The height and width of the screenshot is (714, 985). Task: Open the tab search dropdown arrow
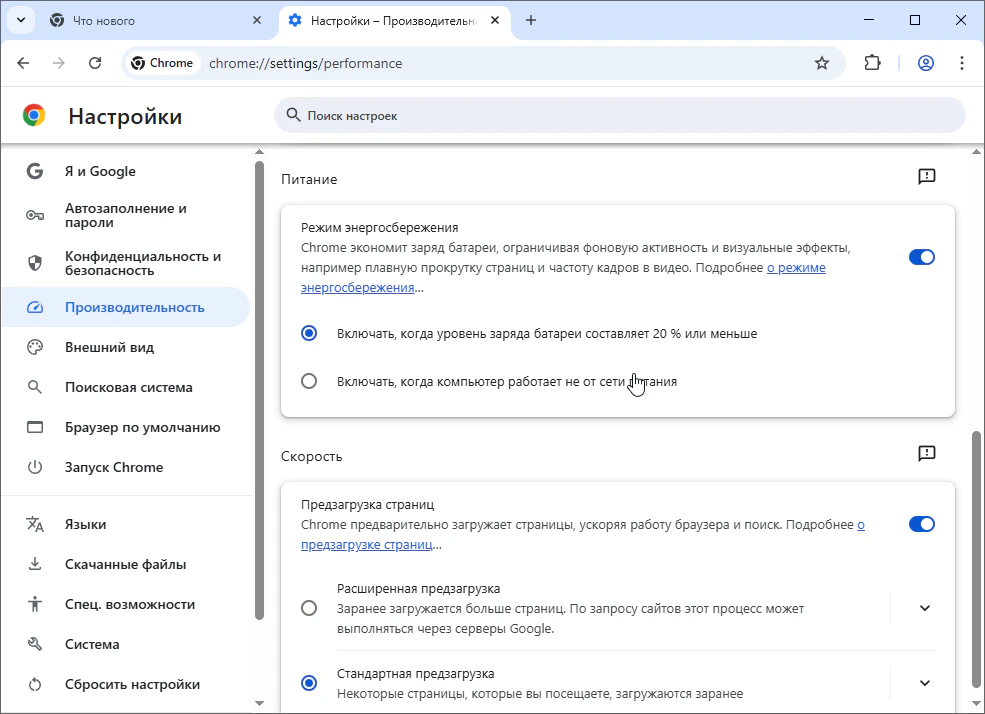tap(20, 20)
